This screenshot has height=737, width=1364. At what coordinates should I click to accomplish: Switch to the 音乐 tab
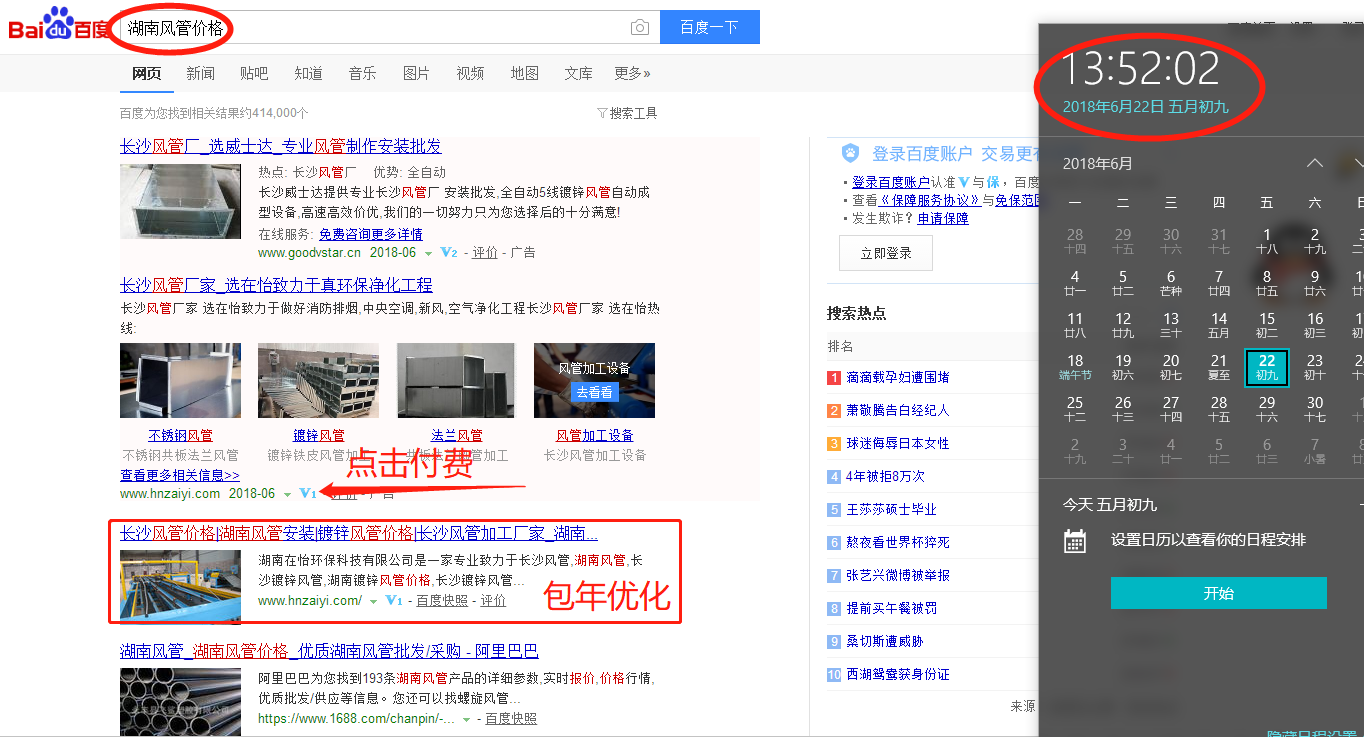(x=362, y=73)
